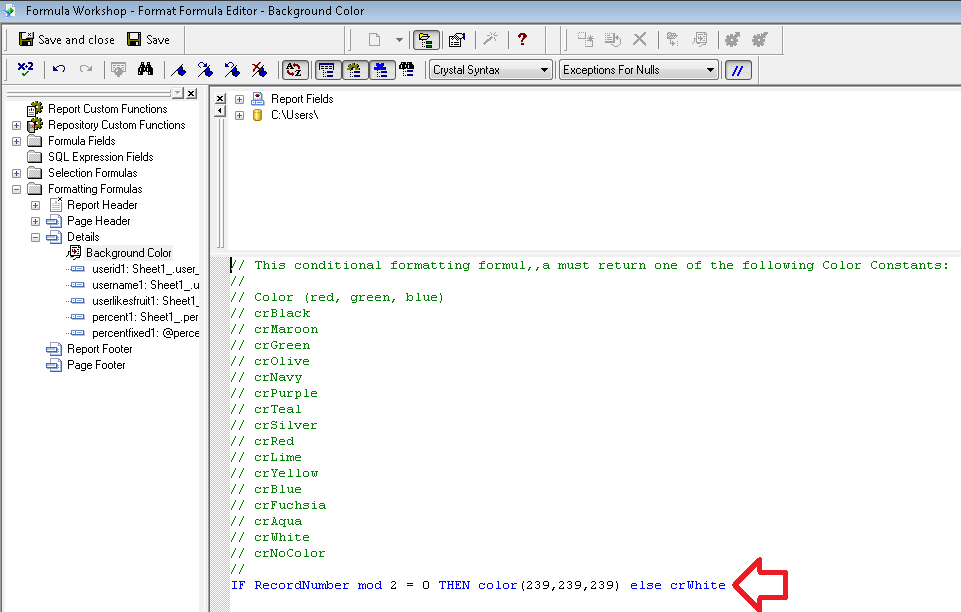Select Report Custom Functions node
The height and width of the screenshot is (612, 961).
pyautogui.click(x=107, y=109)
